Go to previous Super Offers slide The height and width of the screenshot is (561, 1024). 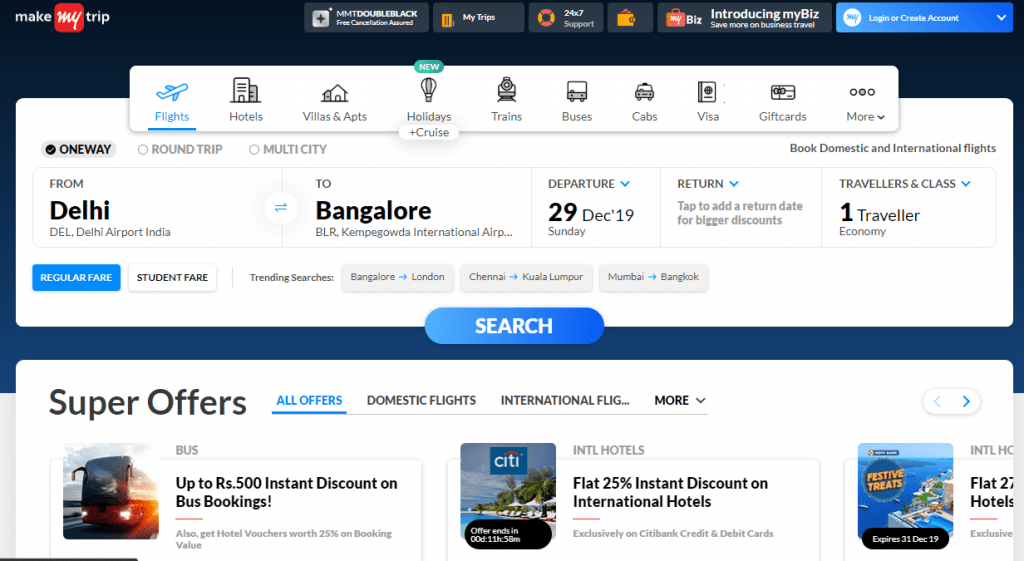pos(937,402)
